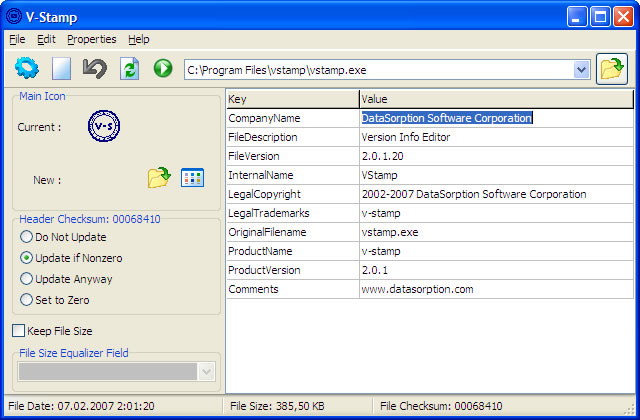
Task: Open the File Size Equalizer Field dropdown
Action: tap(207, 371)
